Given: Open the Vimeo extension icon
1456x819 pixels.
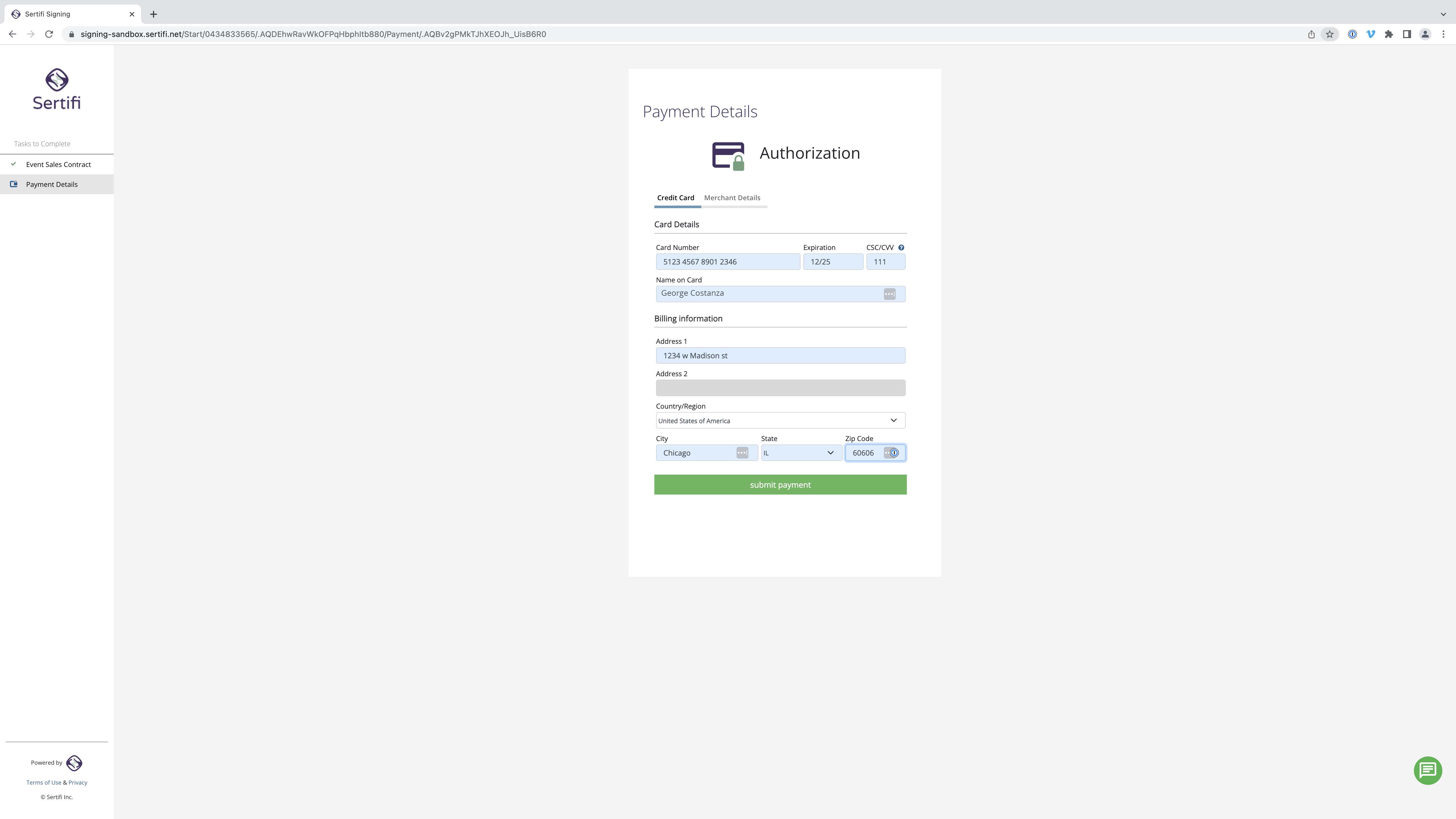Looking at the screenshot, I should click(1371, 34).
